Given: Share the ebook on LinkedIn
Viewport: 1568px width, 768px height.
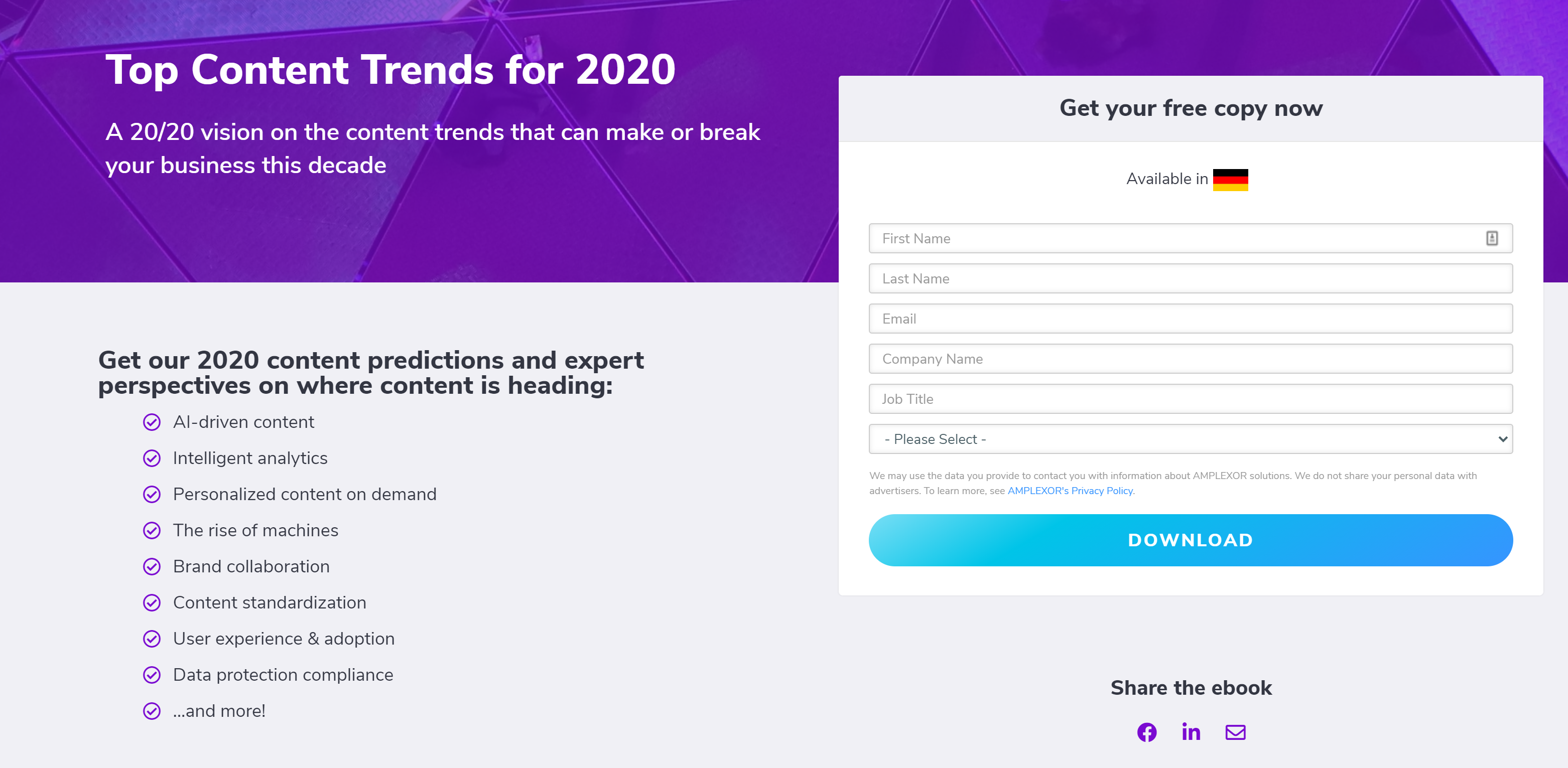Looking at the screenshot, I should (x=1191, y=731).
